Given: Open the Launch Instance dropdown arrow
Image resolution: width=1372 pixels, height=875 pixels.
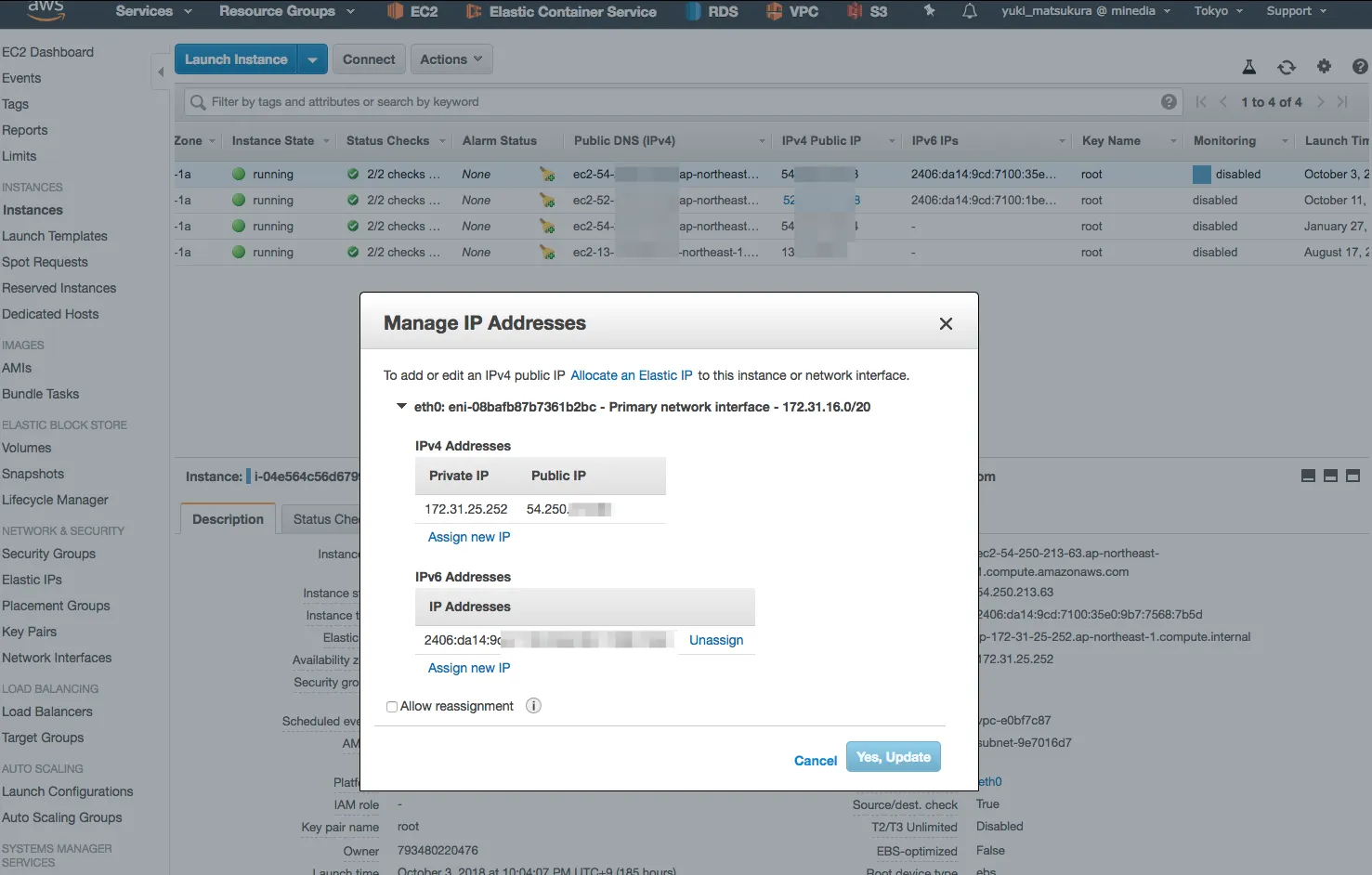Looking at the screenshot, I should (x=312, y=59).
